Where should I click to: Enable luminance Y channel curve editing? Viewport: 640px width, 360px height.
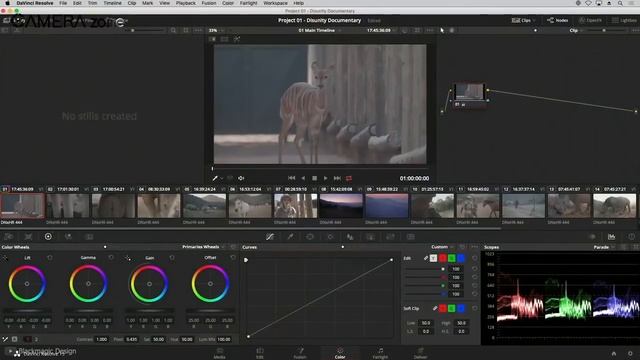pos(433,258)
